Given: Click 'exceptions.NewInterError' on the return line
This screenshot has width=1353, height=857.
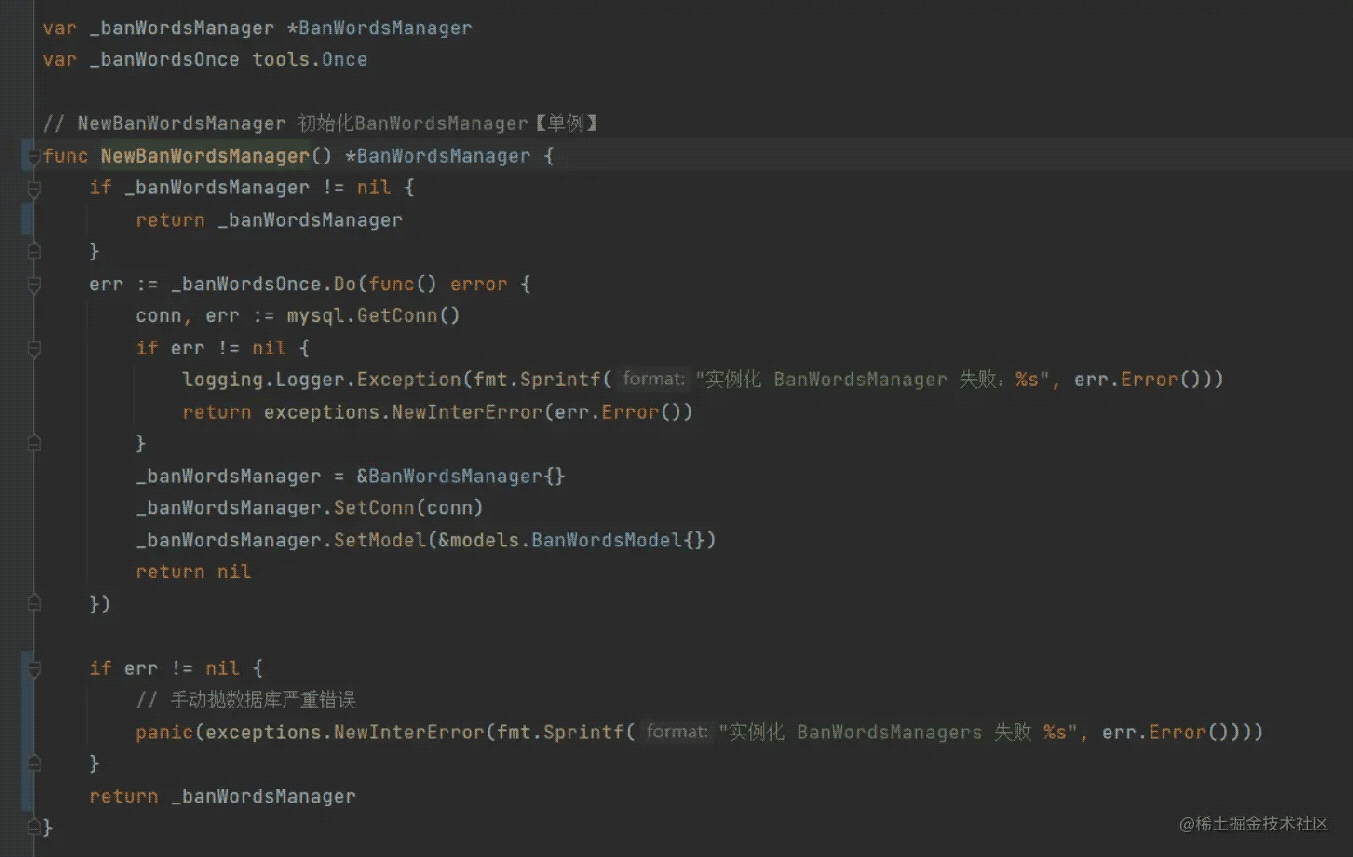Looking at the screenshot, I should pyautogui.click(x=403, y=412).
